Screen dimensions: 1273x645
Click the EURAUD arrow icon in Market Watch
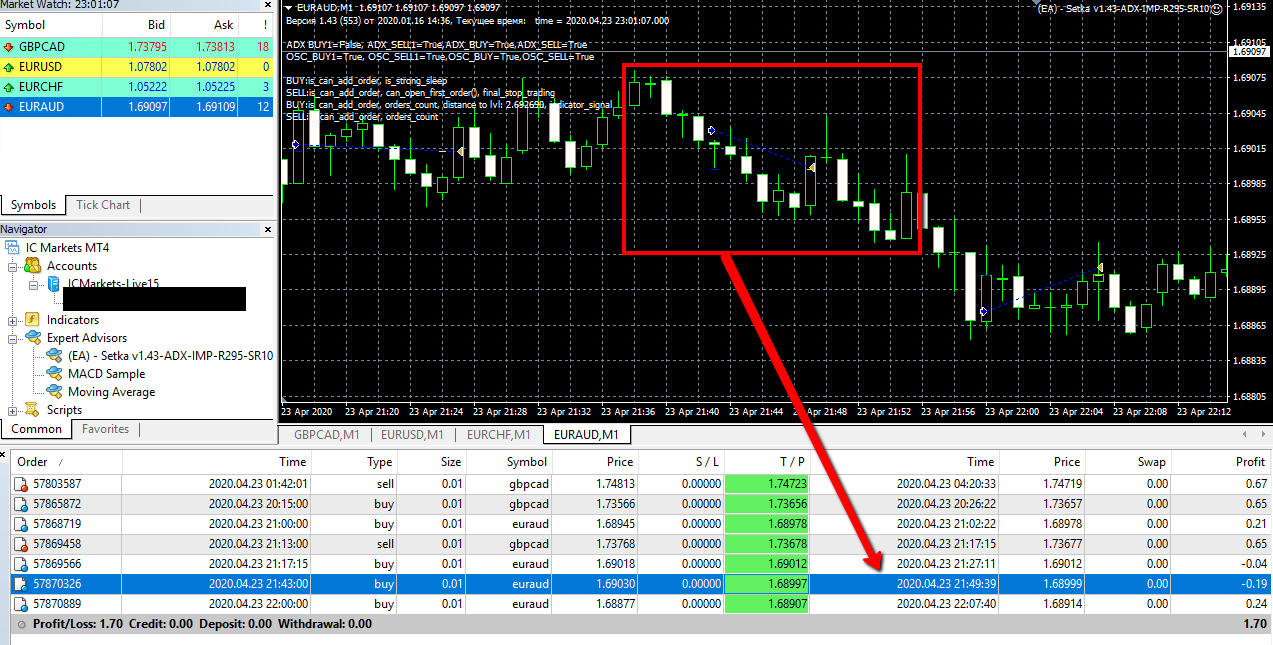click(9, 107)
